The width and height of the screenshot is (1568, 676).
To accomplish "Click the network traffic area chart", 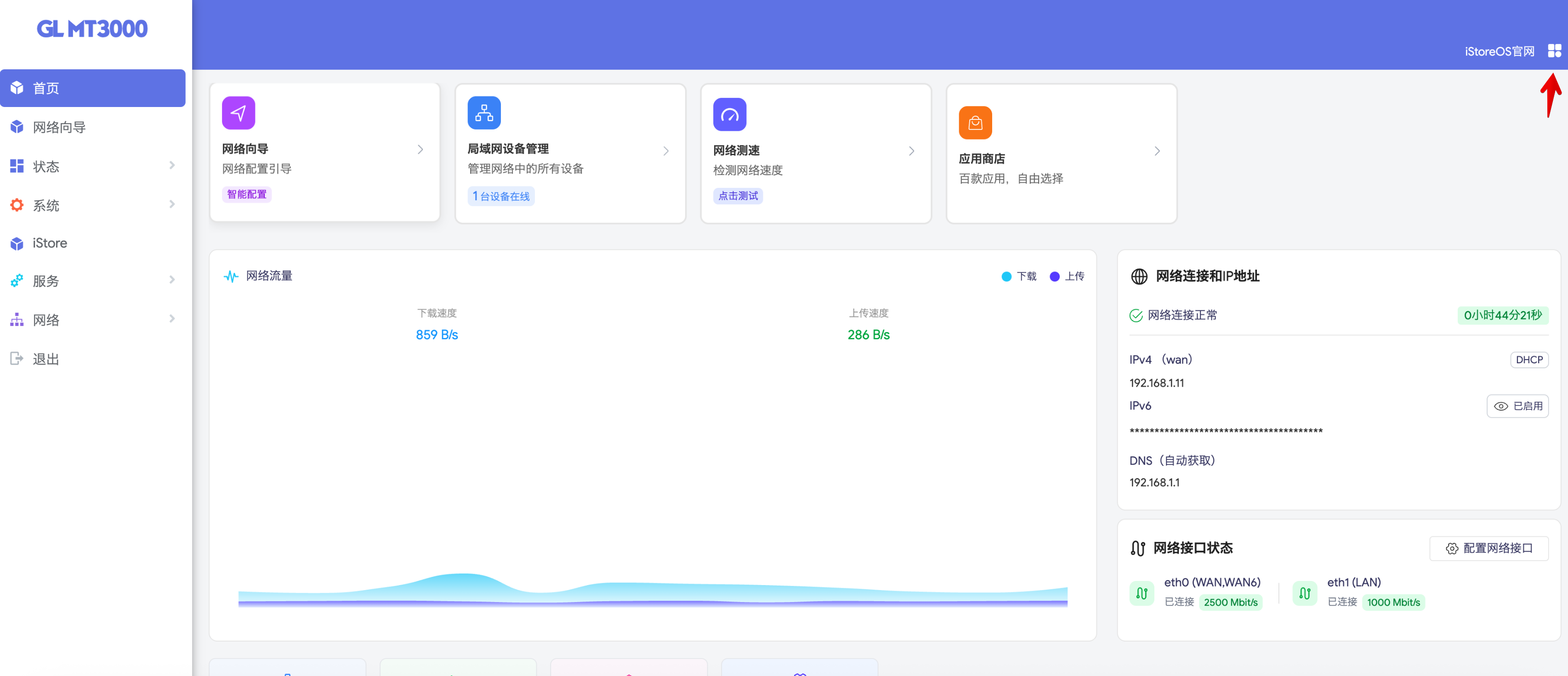I will (653, 590).
